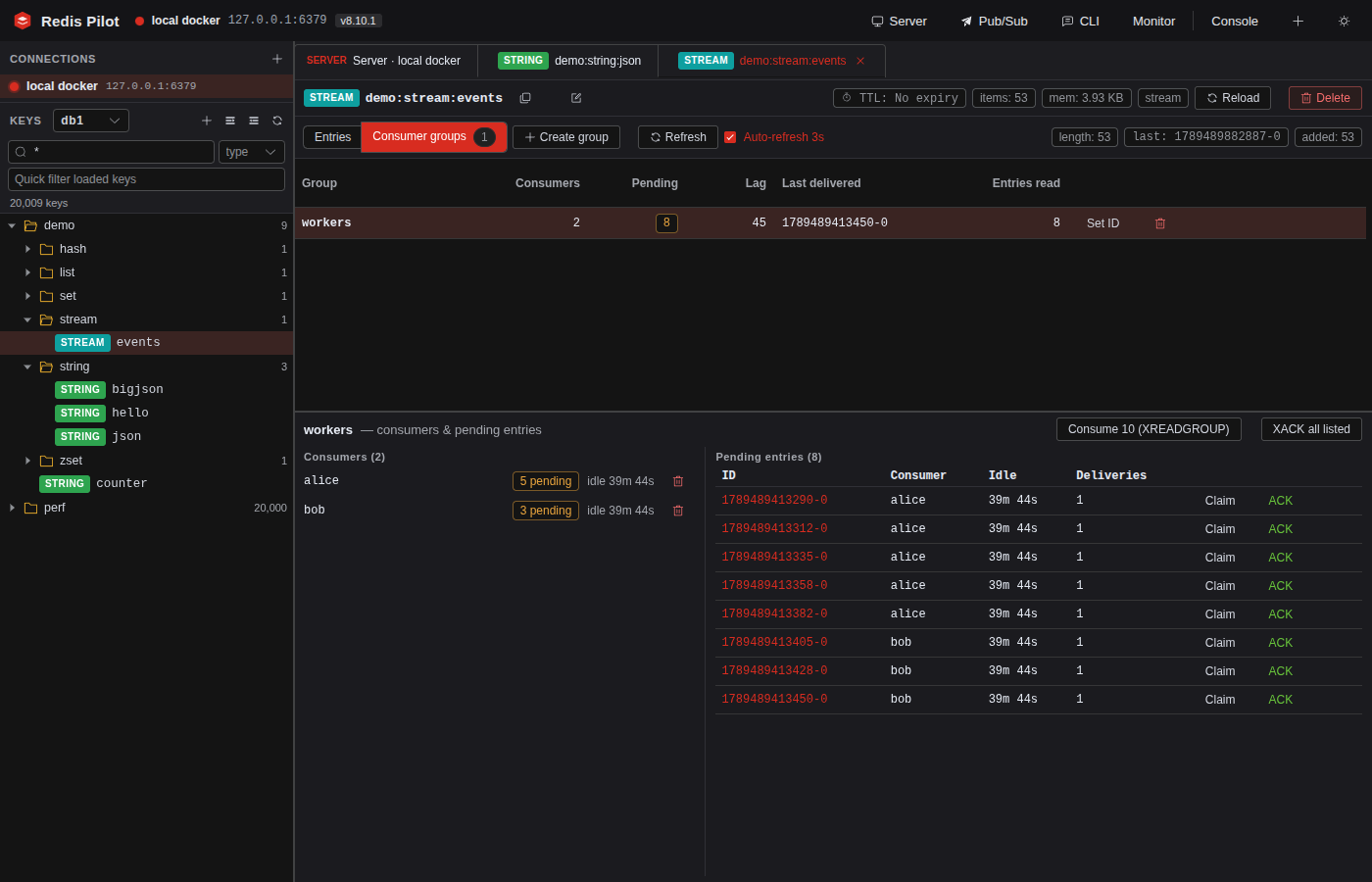
Task: Remove consumer alice with trash icon
Action: coord(678,481)
